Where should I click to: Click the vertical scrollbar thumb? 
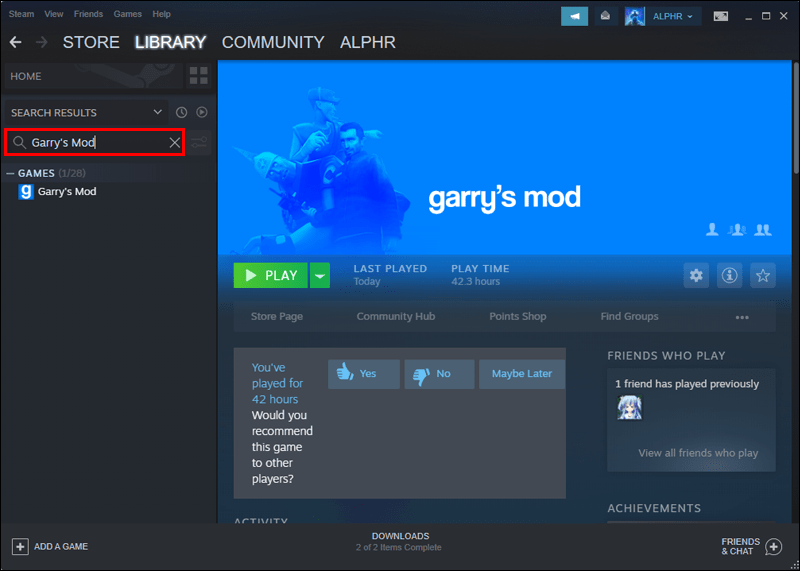pos(796,118)
